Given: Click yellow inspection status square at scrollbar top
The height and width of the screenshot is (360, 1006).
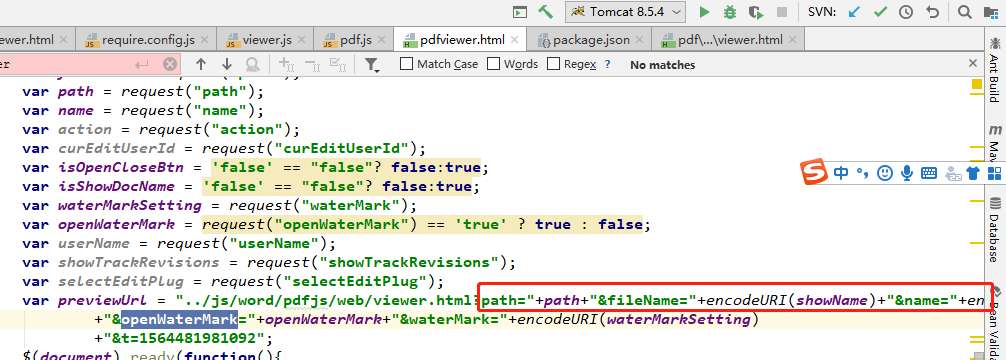Looking at the screenshot, I should click(x=977, y=84).
